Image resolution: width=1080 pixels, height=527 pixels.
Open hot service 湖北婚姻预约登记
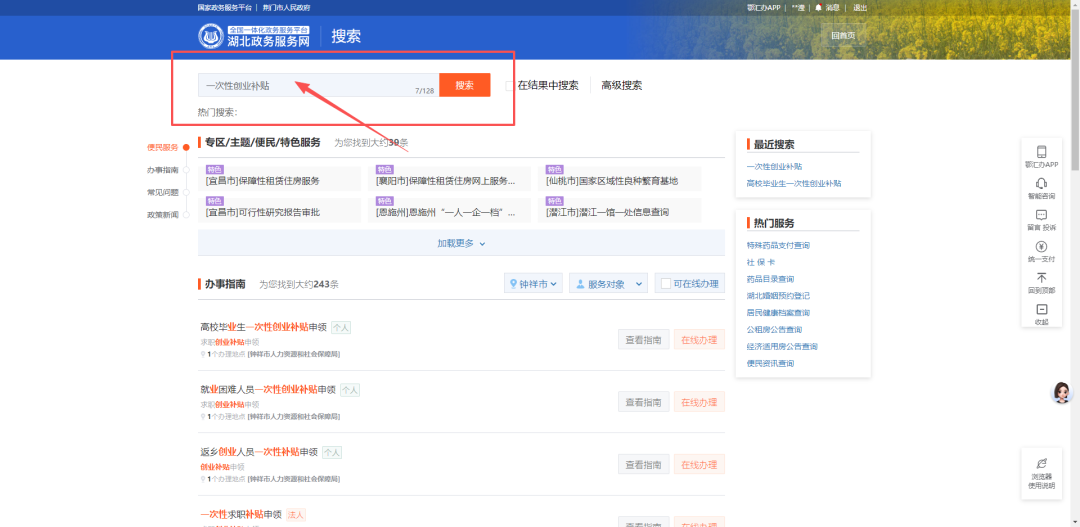pyautogui.click(x=778, y=296)
